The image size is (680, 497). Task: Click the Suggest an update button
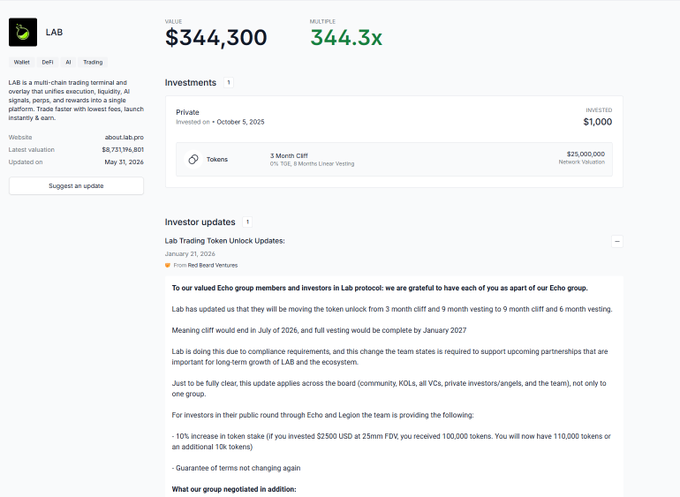[x=76, y=186]
